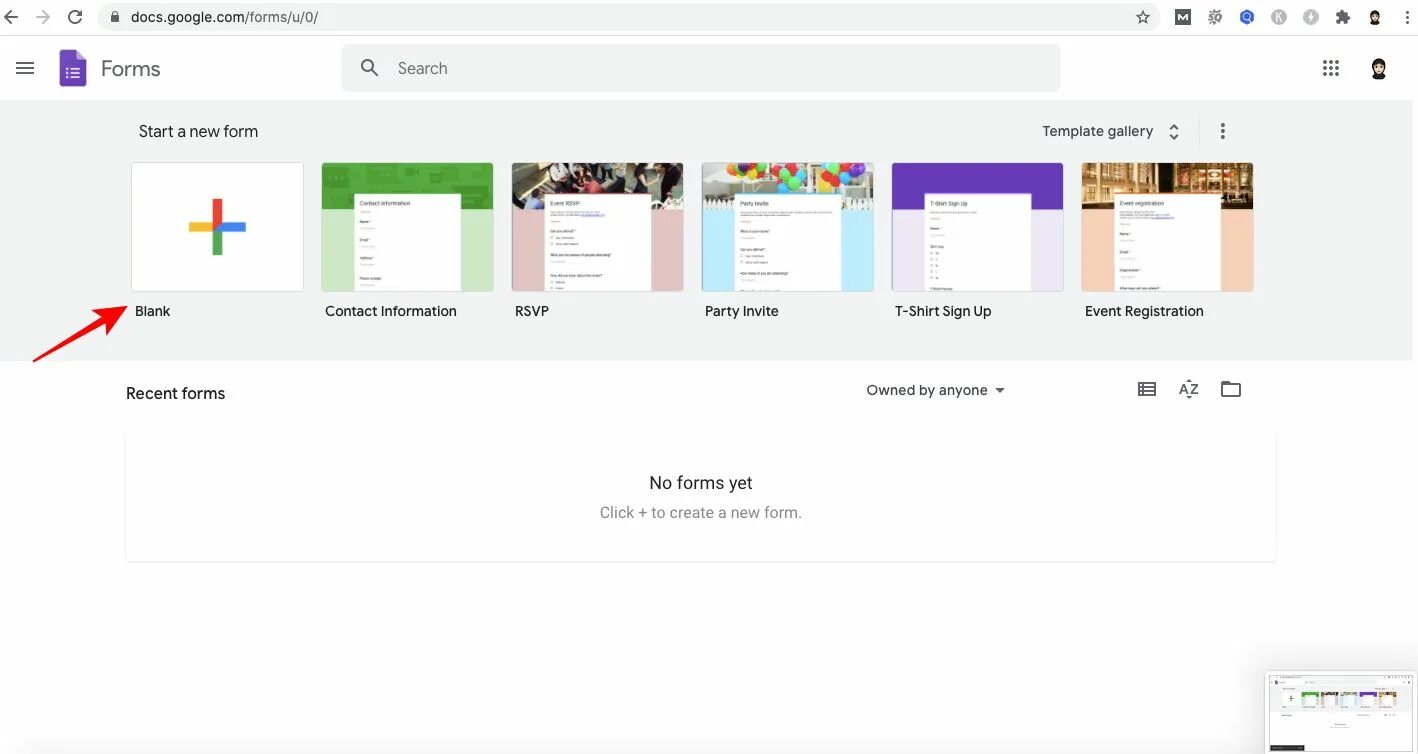Open the Owned by anyone dropdown
The width and height of the screenshot is (1418, 754).
[936, 390]
